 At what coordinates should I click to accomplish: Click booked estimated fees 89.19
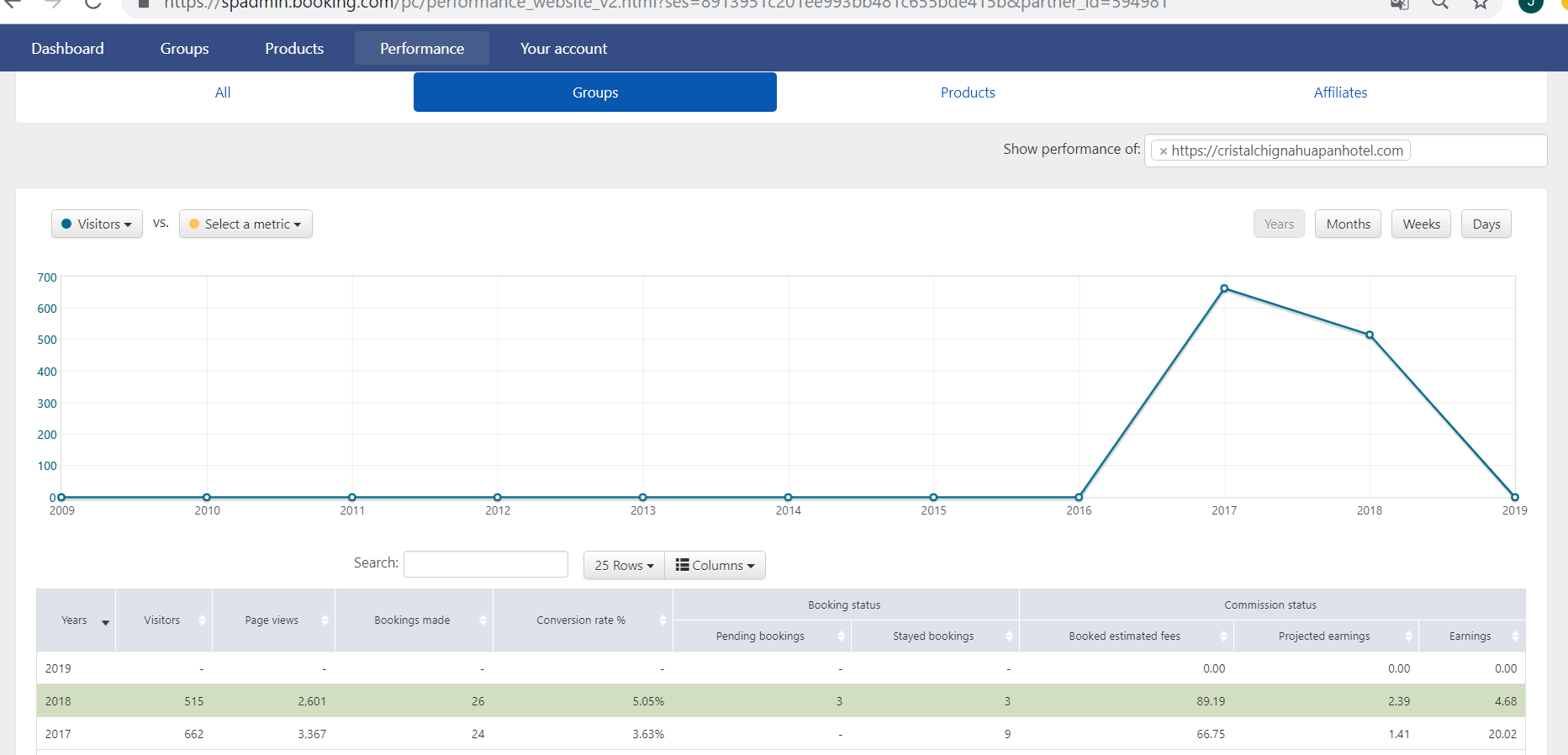point(1211,701)
